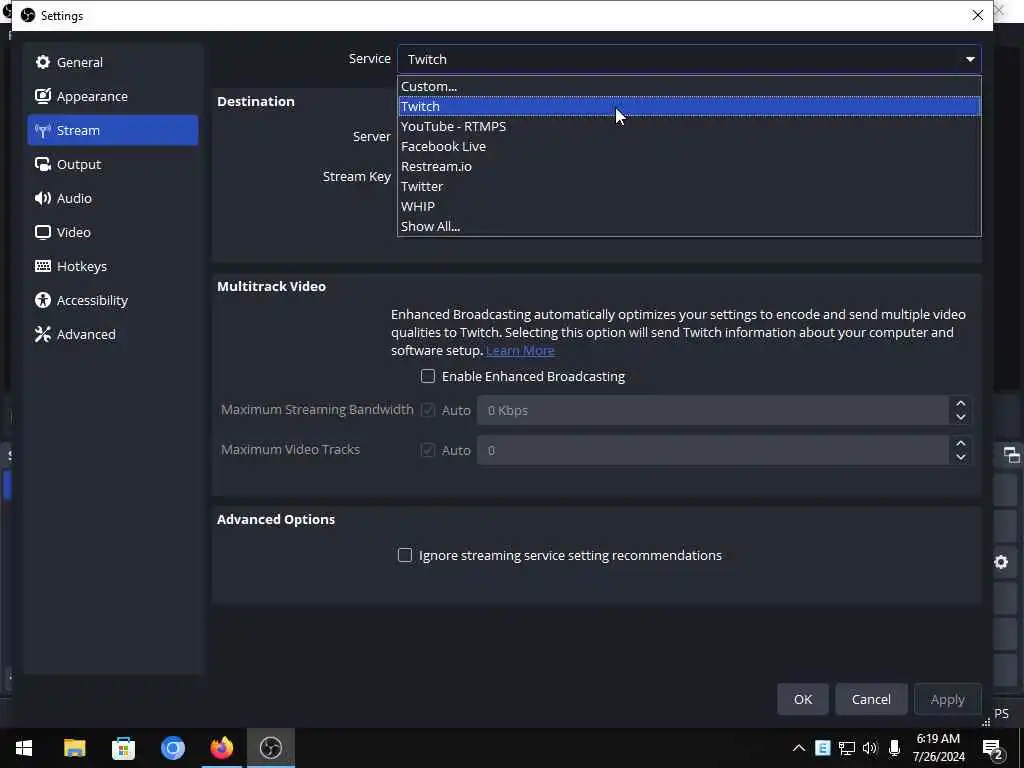Image resolution: width=1024 pixels, height=768 pixels.
Task: Select Twitter as the service
Action: click(x=689, y=187)
